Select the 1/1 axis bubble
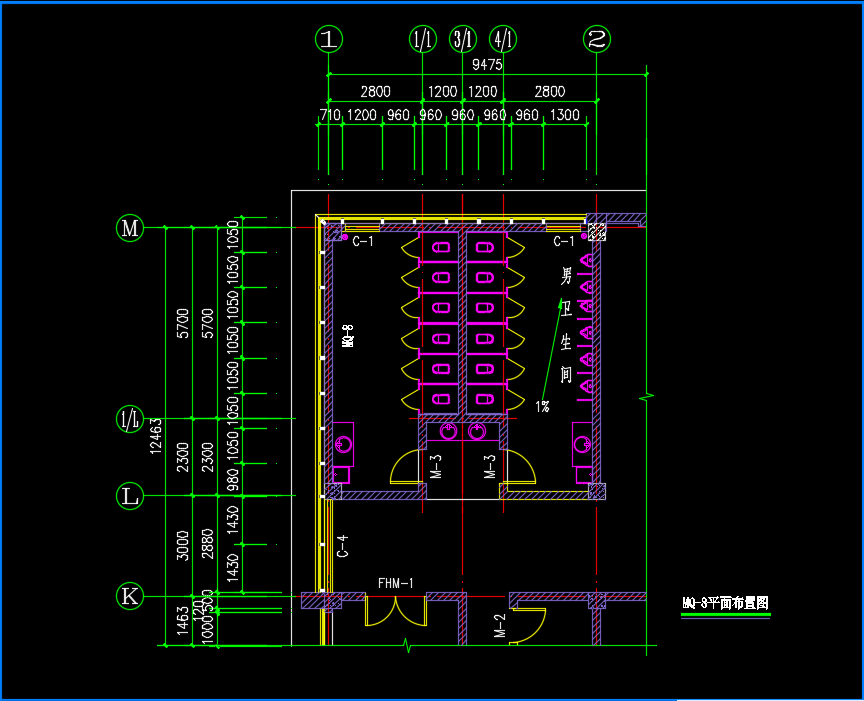 tap(423, 39)
